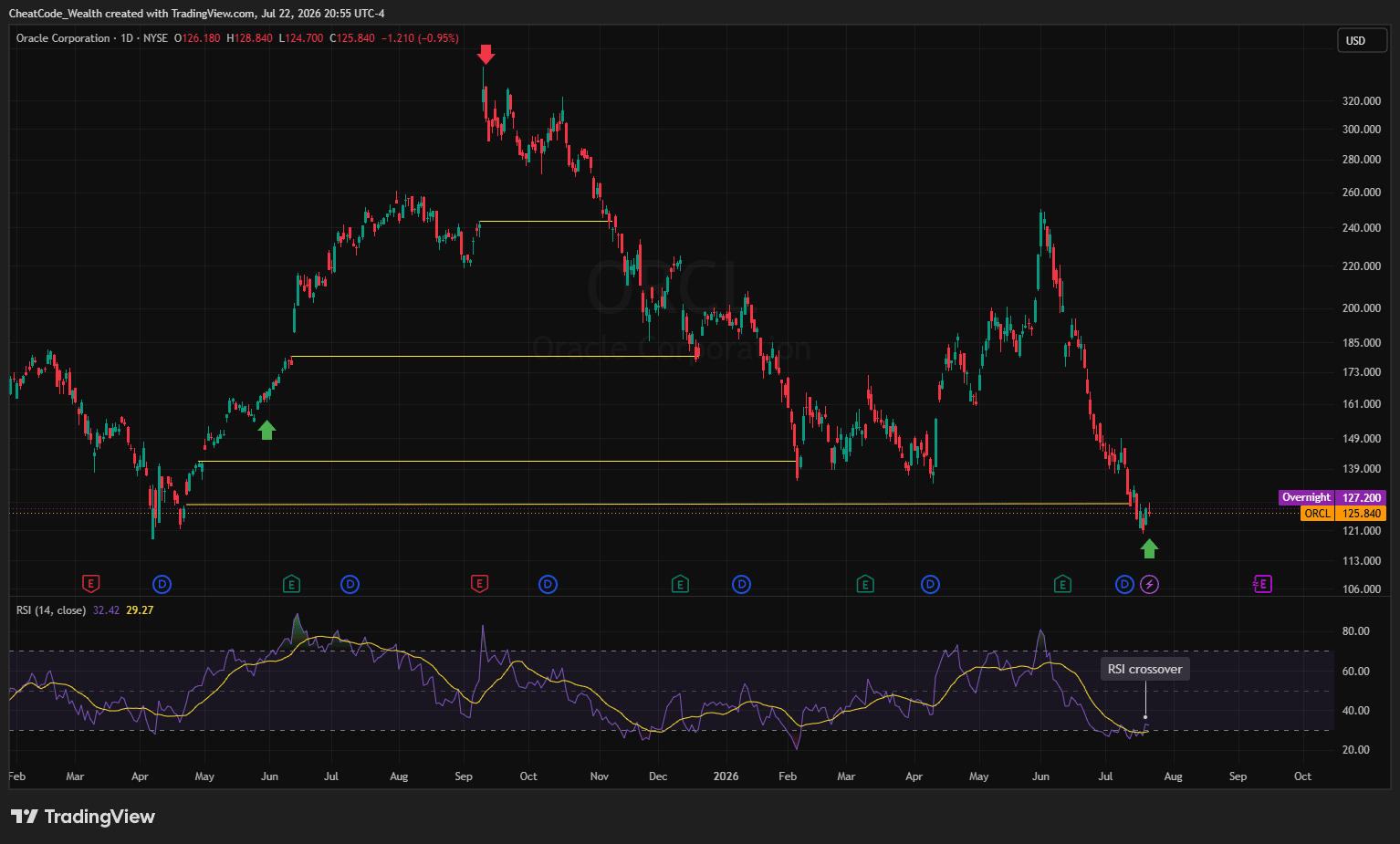Click the Dec label on time axis

pyautogui.click(x=658, y=776)
